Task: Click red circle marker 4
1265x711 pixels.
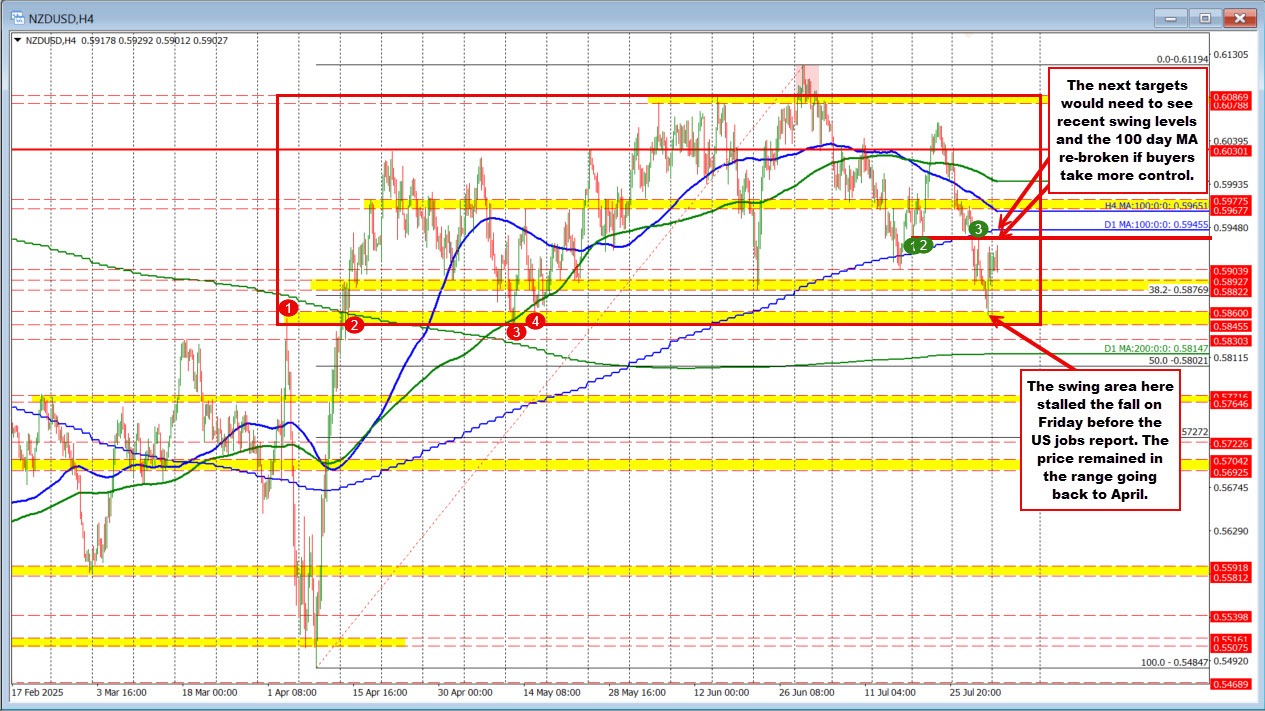Action: 537,321
